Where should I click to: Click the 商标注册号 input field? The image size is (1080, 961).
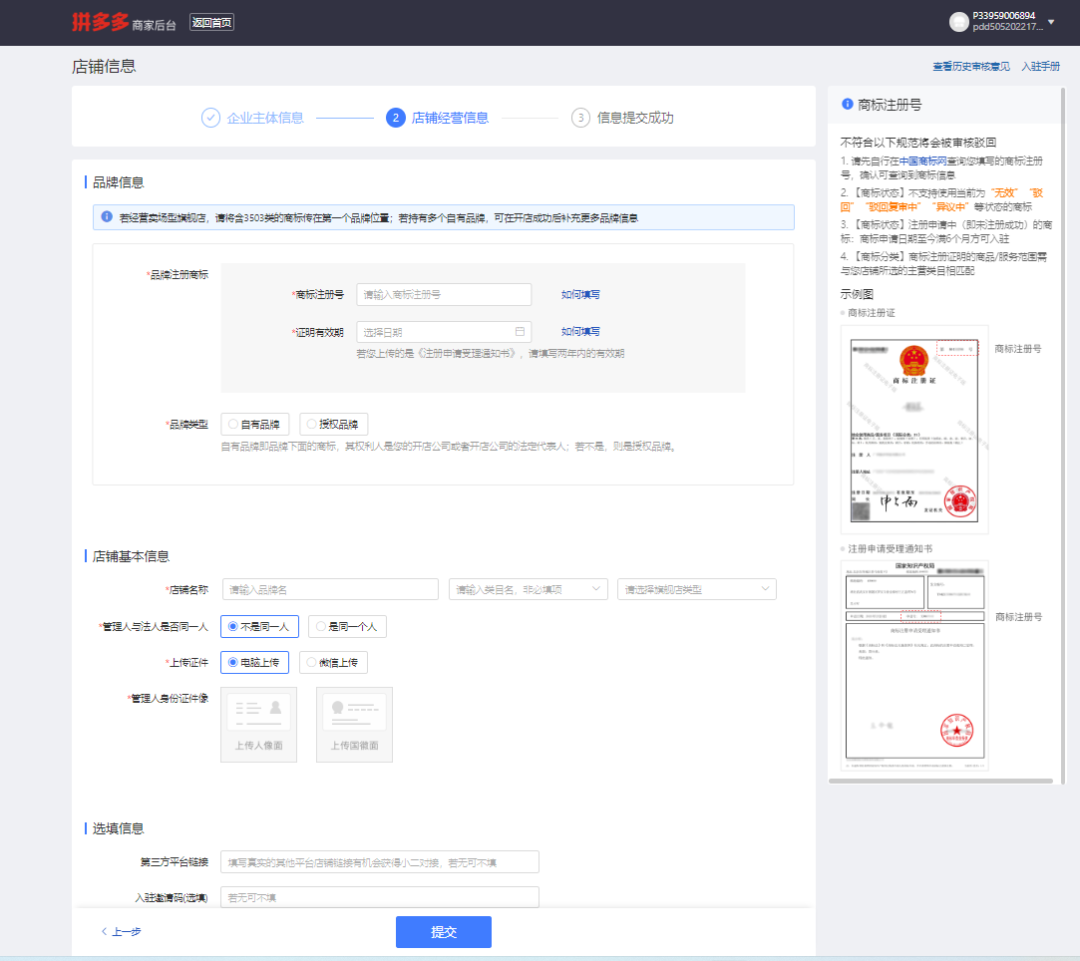(x=443, y=295)
